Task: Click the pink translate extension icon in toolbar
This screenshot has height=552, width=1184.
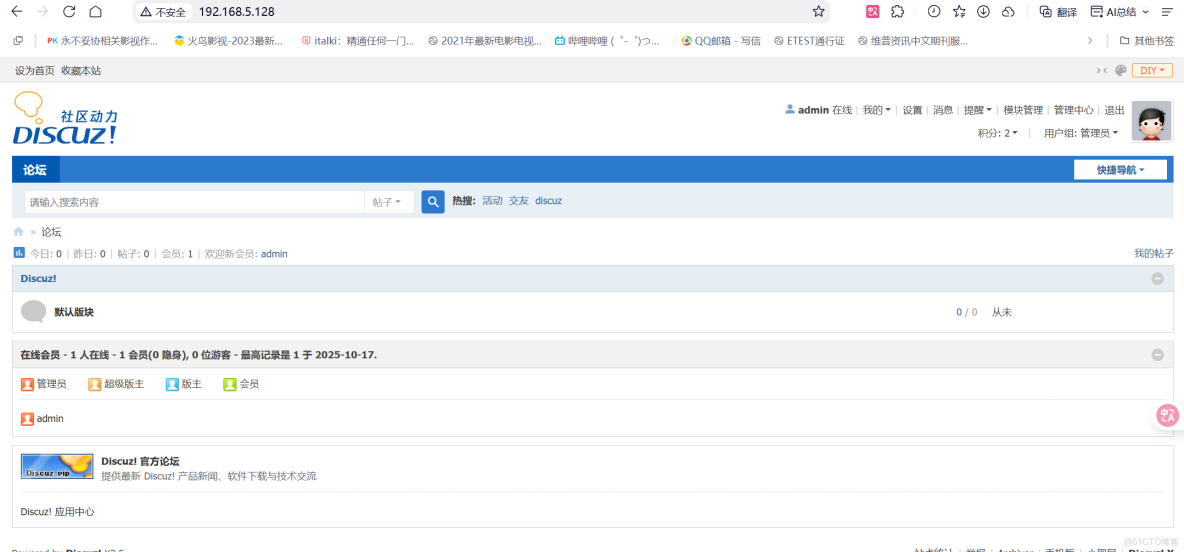Action: point(873,11)
